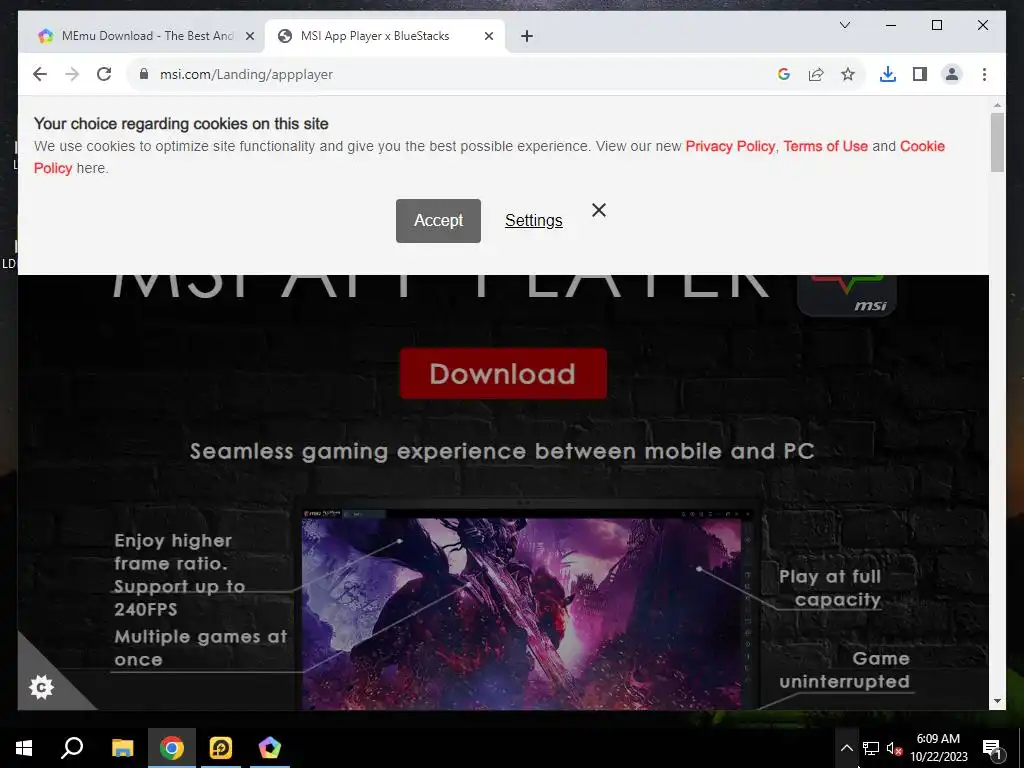Open the Google icon in address bar
This screenshot has width=1024, height=768.
click(x=784, y=74)
